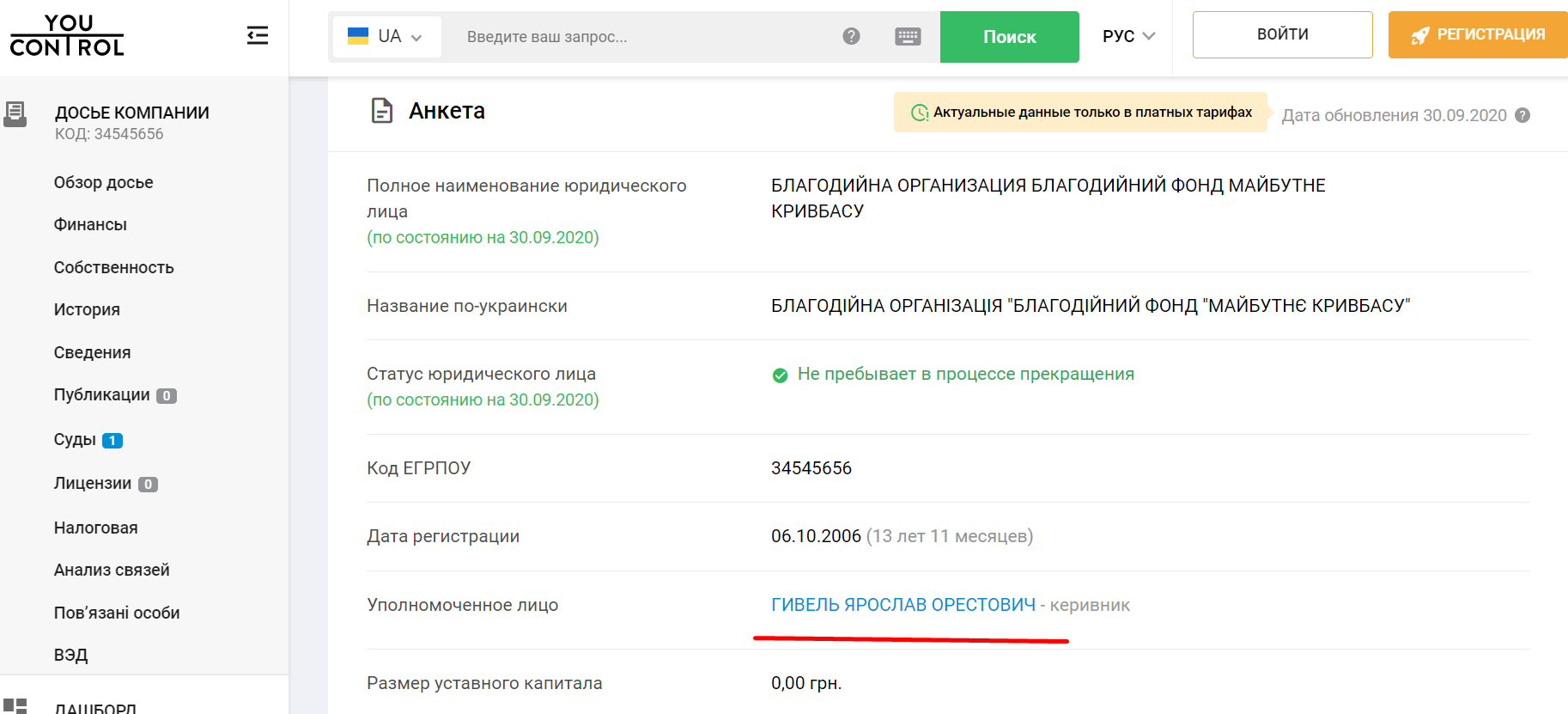This screenshot has width=1568, height=714.
Task: Collapse the sidebar with the hamburger icon
Action: (x=258, y=35)
